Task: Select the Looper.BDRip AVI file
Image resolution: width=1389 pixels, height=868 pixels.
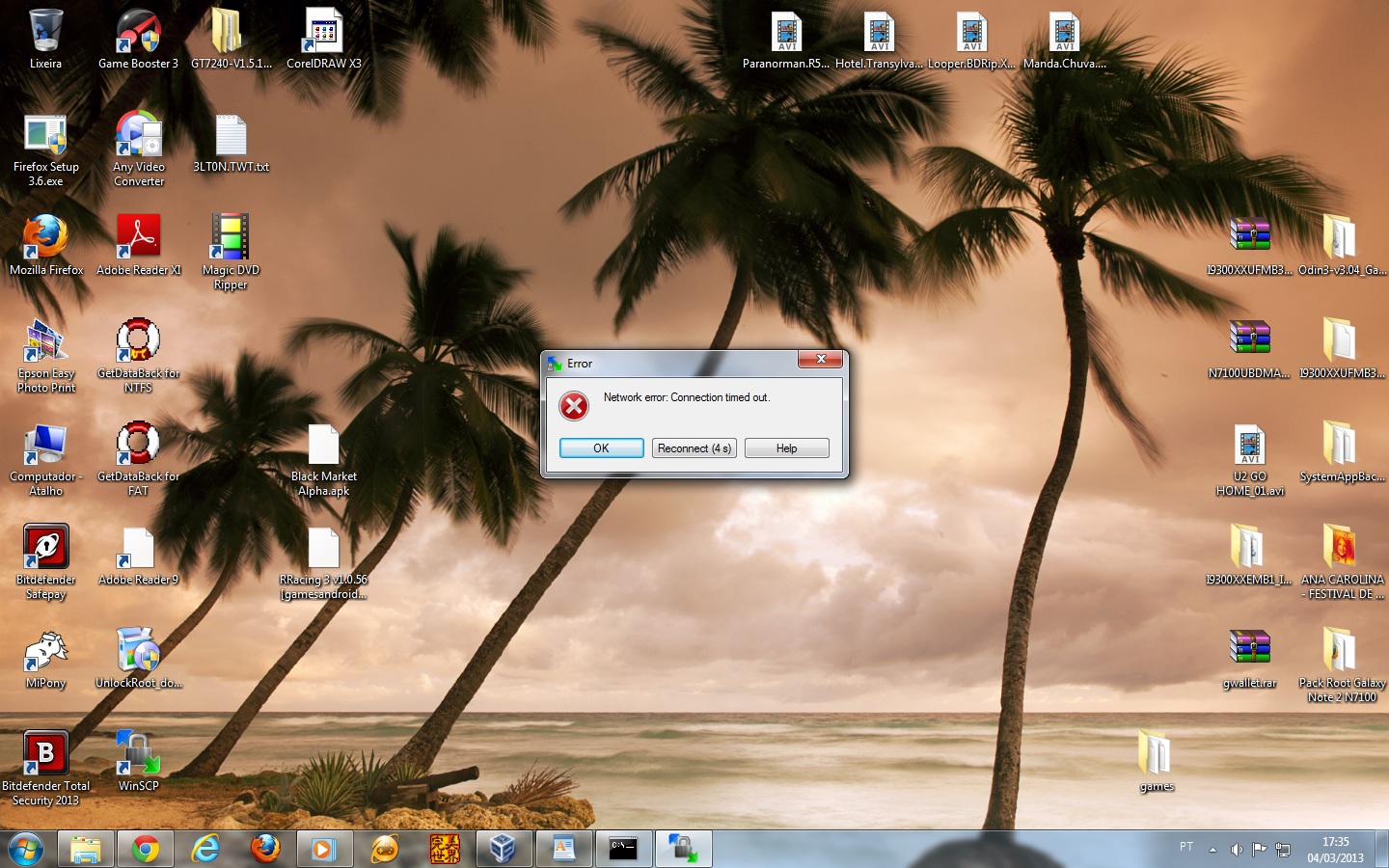Action: [971, 39]
